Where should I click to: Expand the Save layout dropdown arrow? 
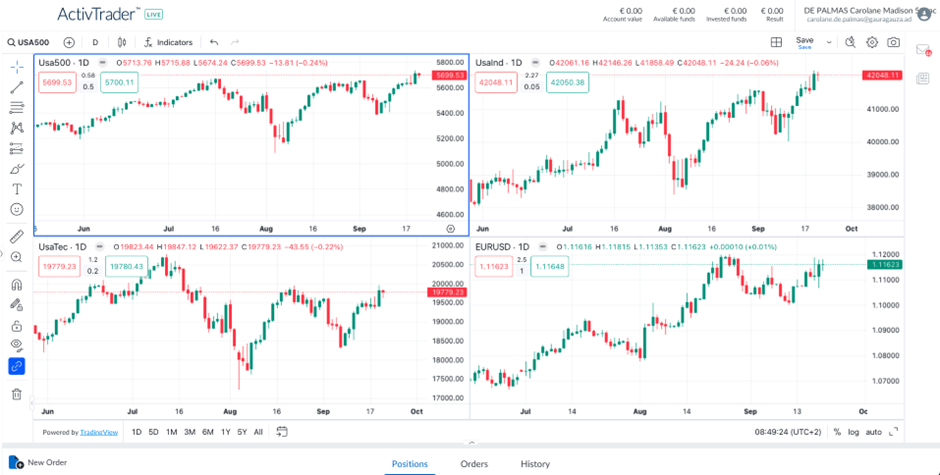click(829, 42)
